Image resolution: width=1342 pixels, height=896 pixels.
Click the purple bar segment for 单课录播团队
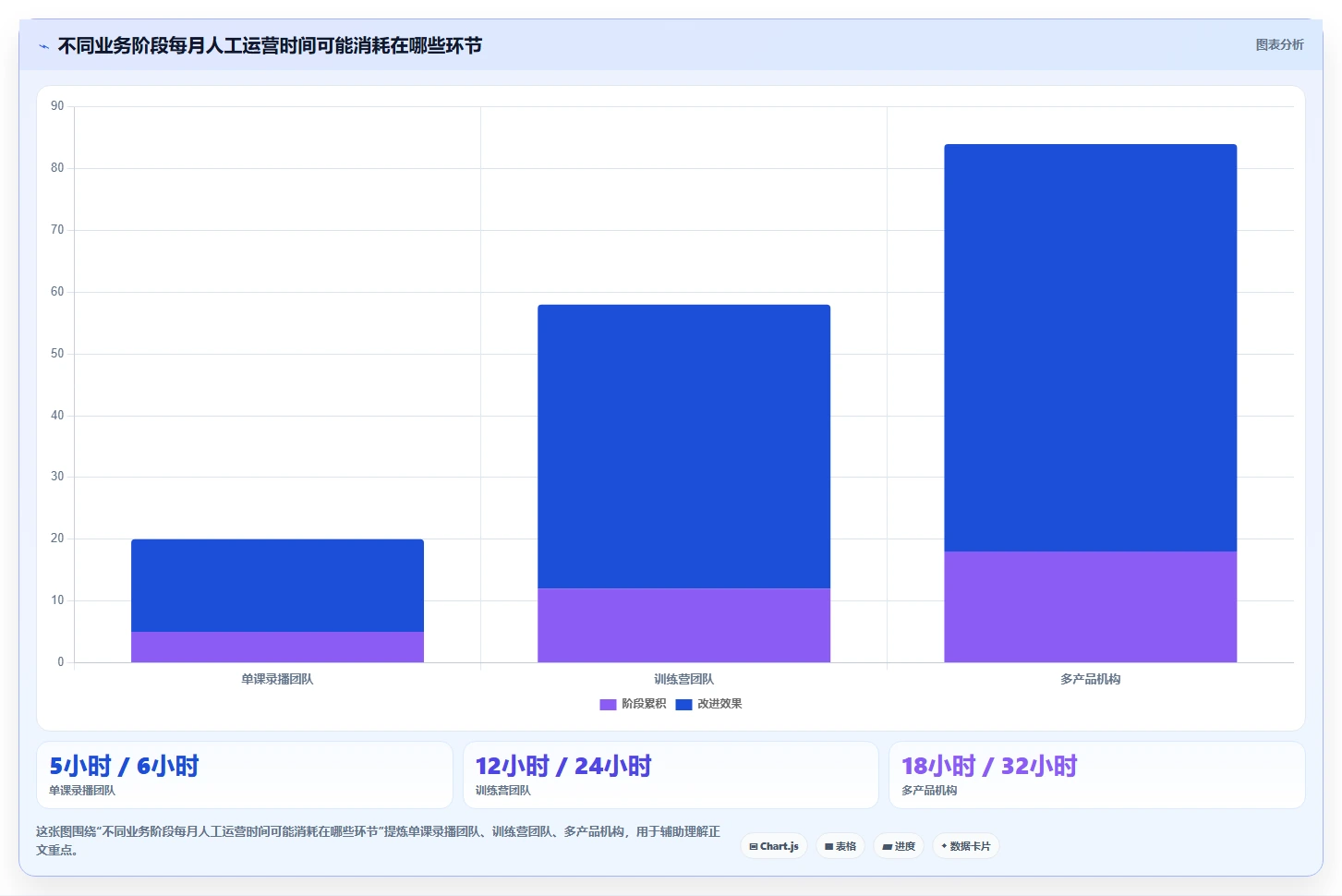coord(277,647)
